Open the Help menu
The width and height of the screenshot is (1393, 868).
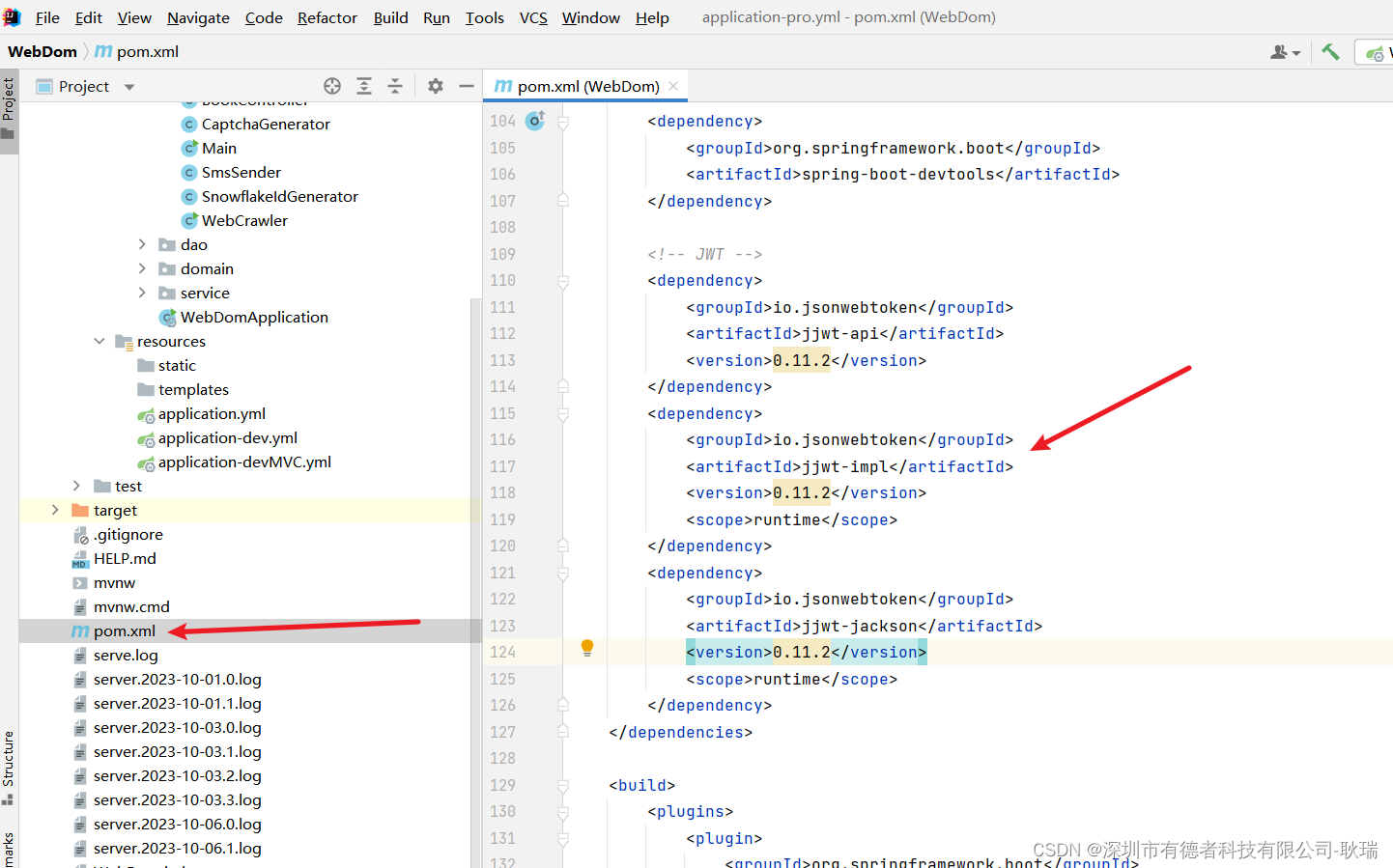point(652,17)
